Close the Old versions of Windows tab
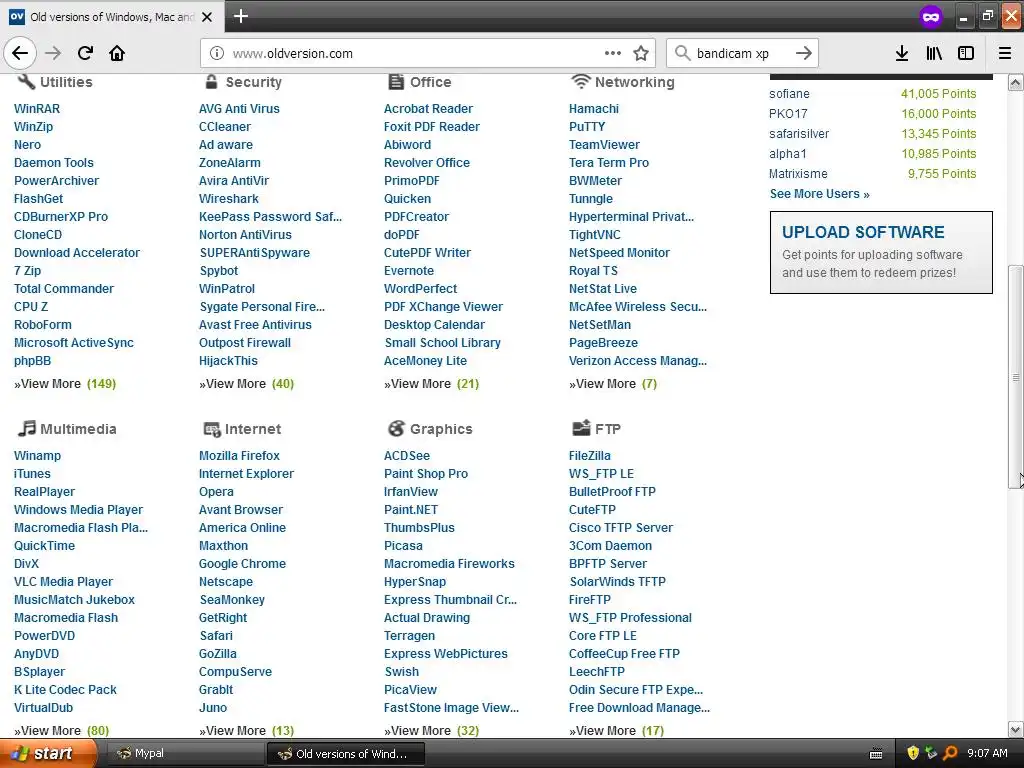The height and width of the screenshot is (768, 1024). 207,17
